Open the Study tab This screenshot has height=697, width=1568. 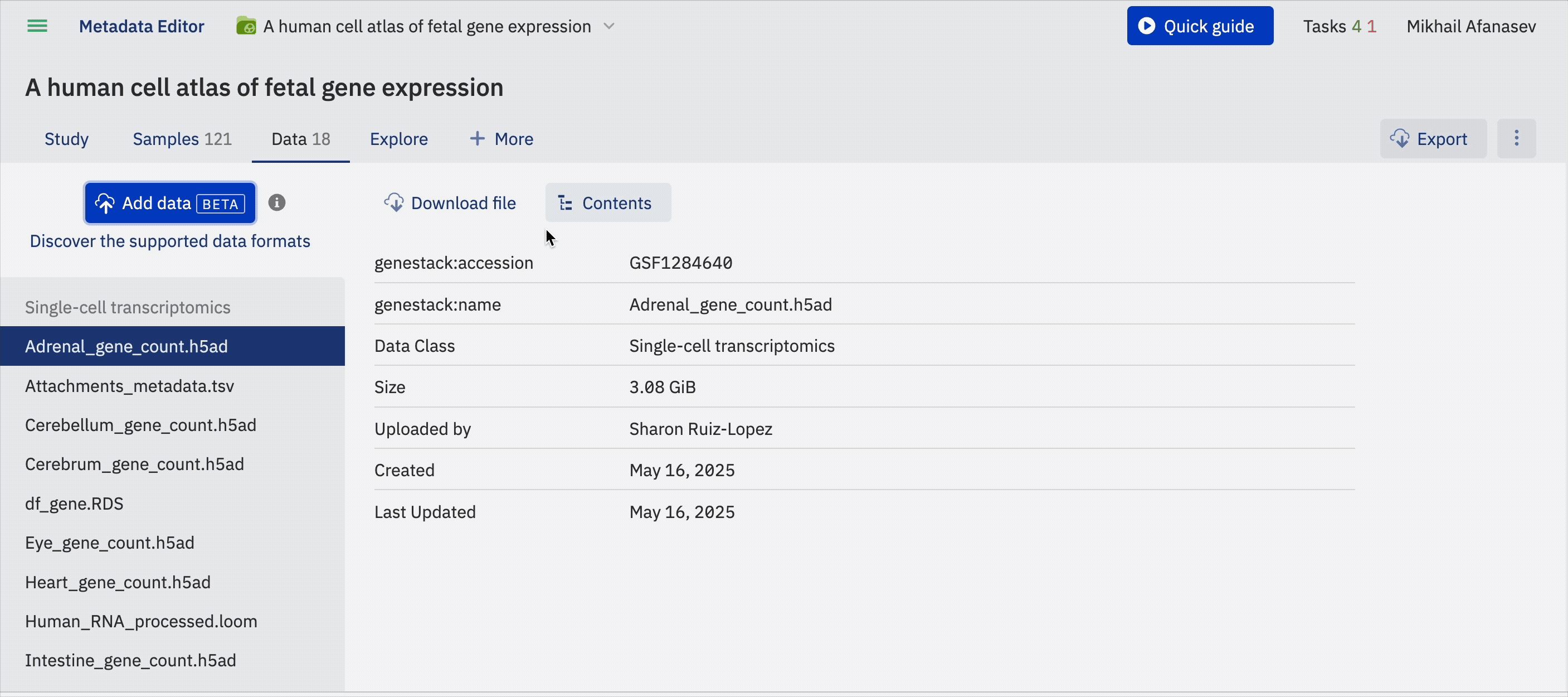tap(66, 139)
